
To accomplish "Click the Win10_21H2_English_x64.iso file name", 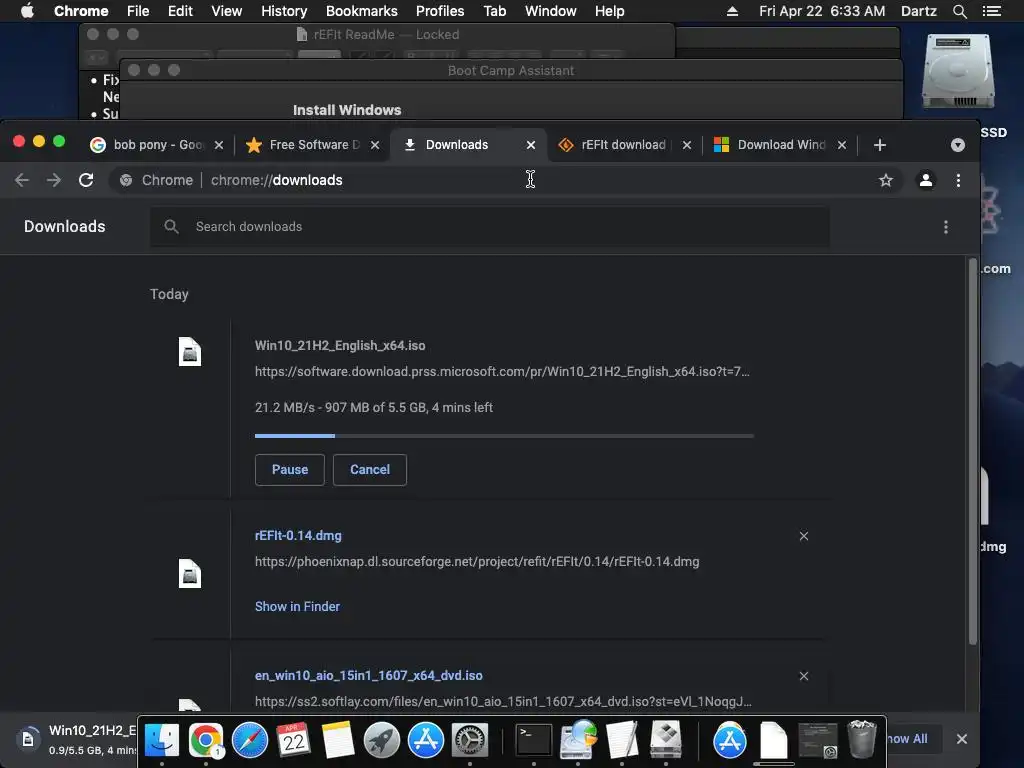I will click(x=340, y=346).
